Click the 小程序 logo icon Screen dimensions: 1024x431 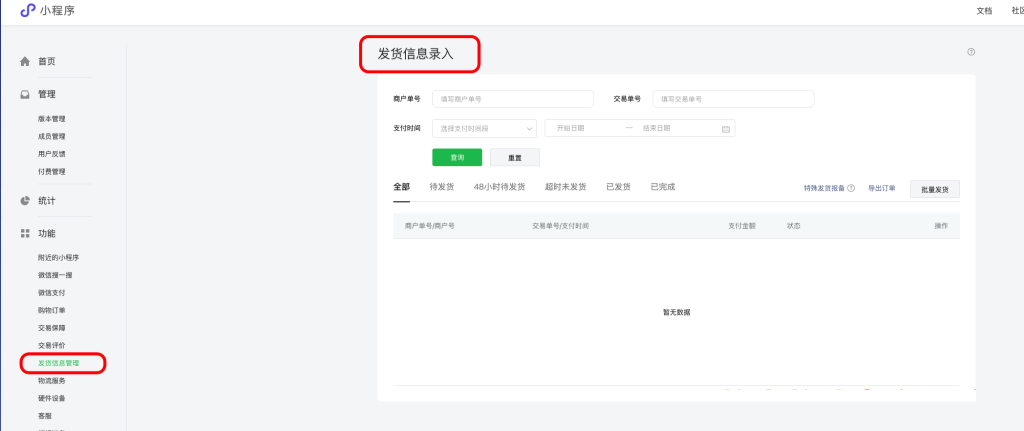[x=27, y=10]
